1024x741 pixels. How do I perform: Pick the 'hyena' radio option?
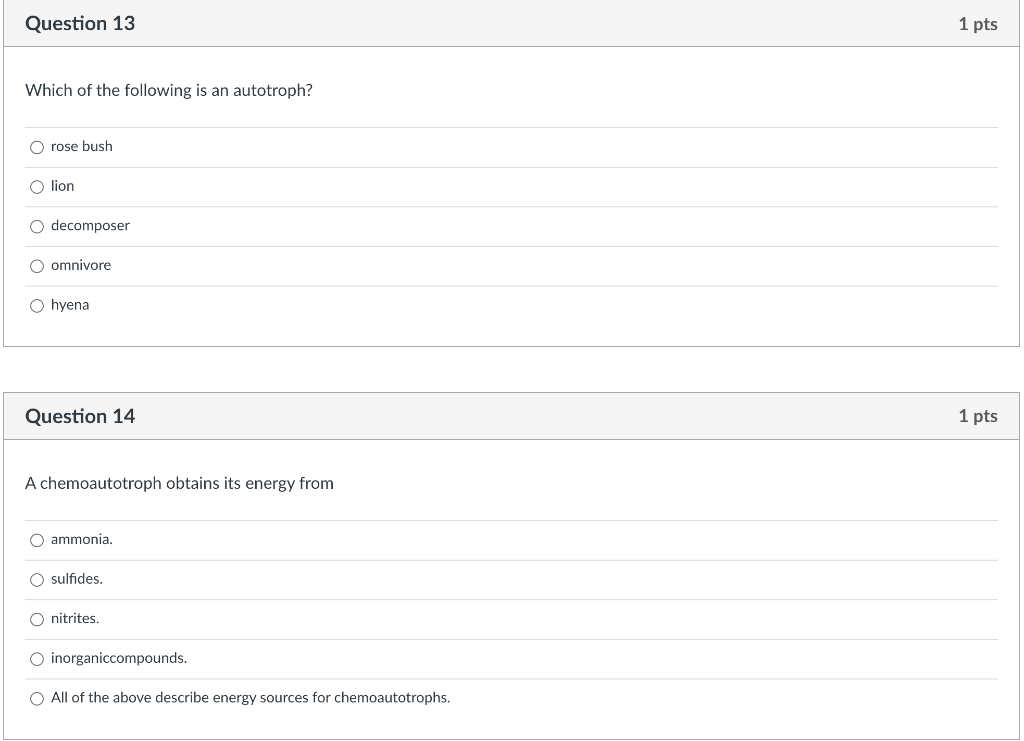click(x=37, y=306)
